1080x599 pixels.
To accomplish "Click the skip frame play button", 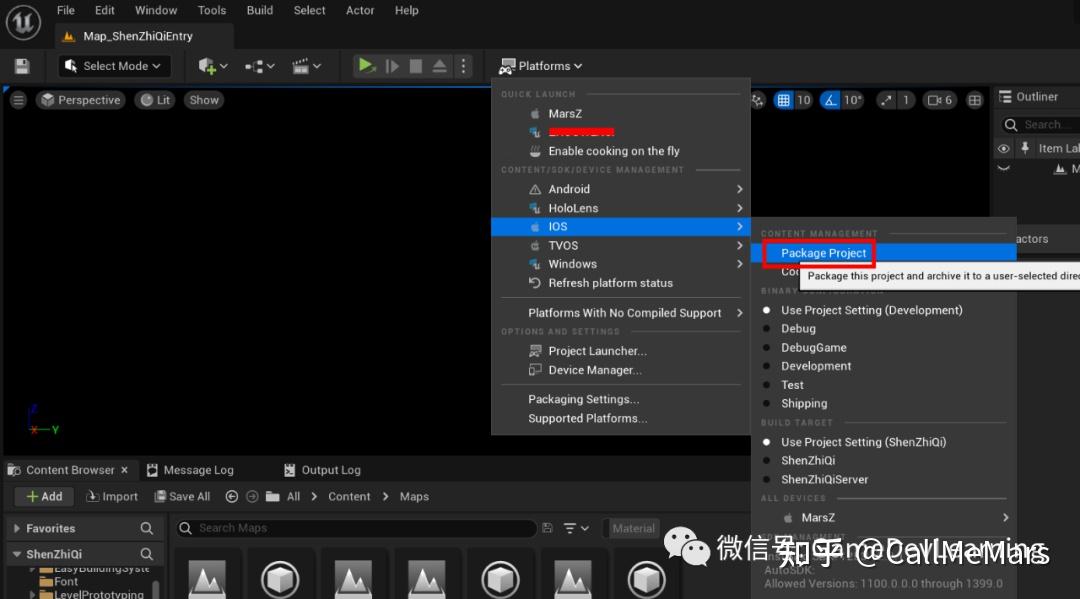I will tap(392, 66).
